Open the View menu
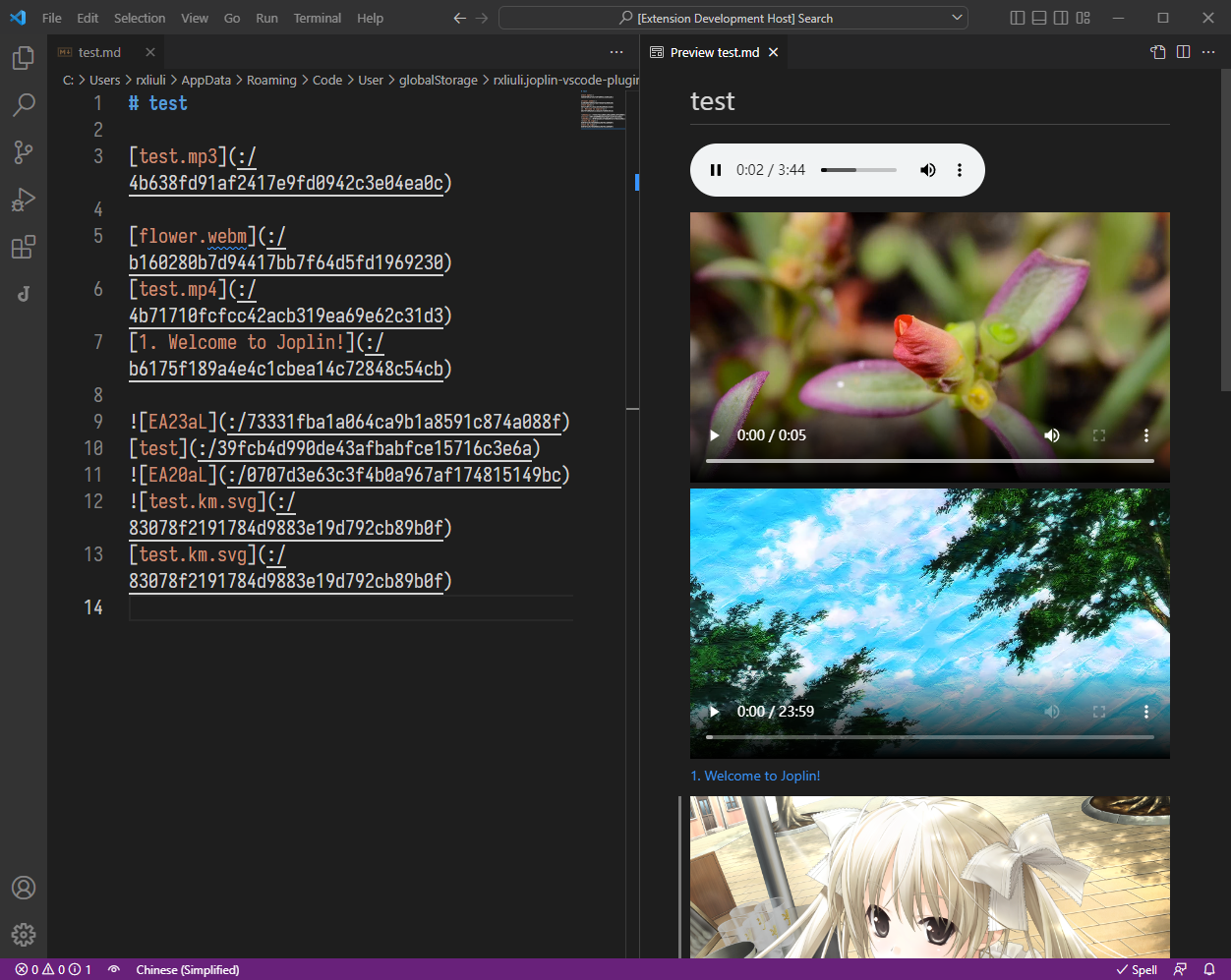Viewport: 1231px width, 980px height. (195, 18)
